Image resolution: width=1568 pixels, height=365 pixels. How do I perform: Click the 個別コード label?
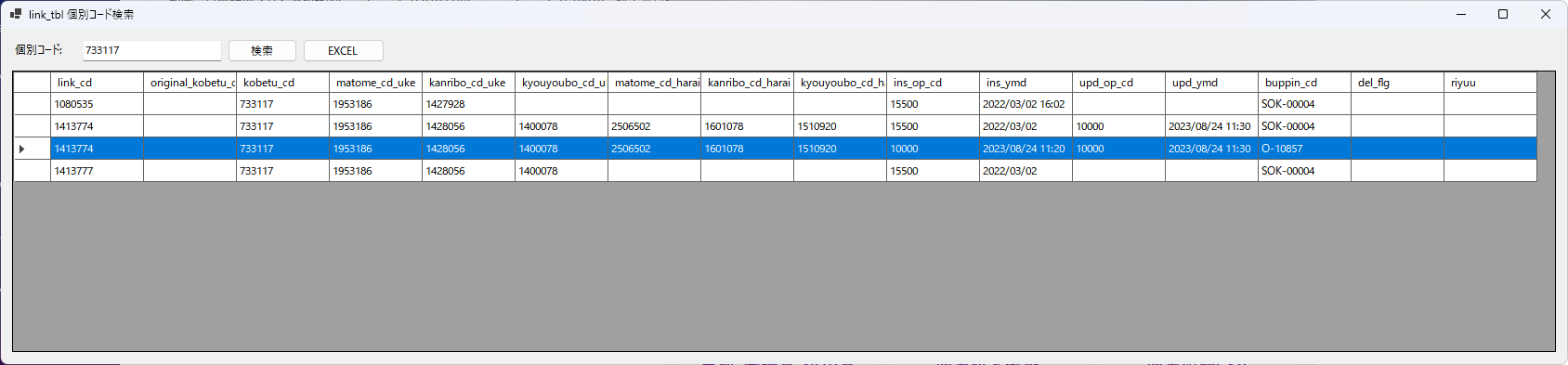(x=39, y=50)
